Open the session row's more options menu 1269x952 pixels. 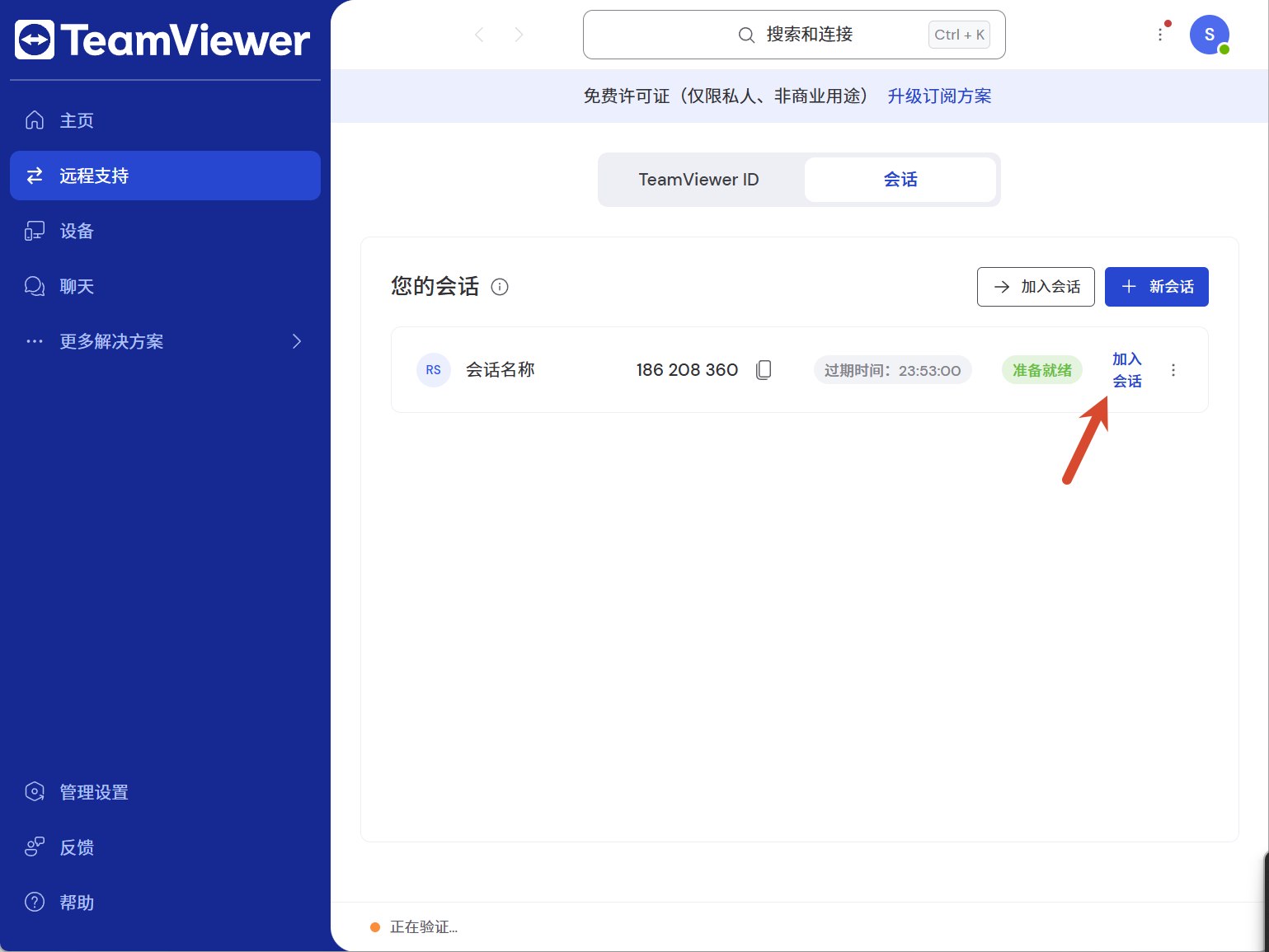click(x=1173, y=370)
